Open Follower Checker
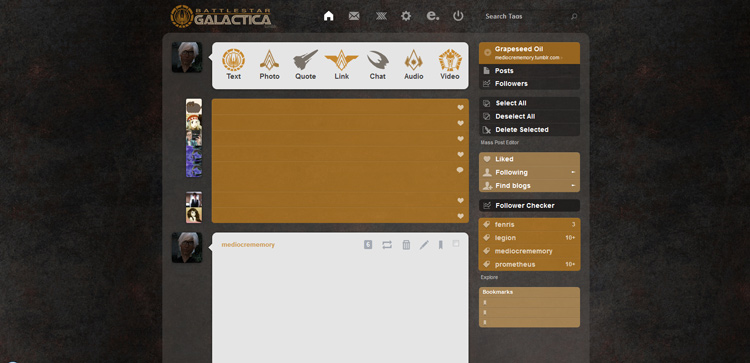 pyautogui.click(x=529, y=206)
